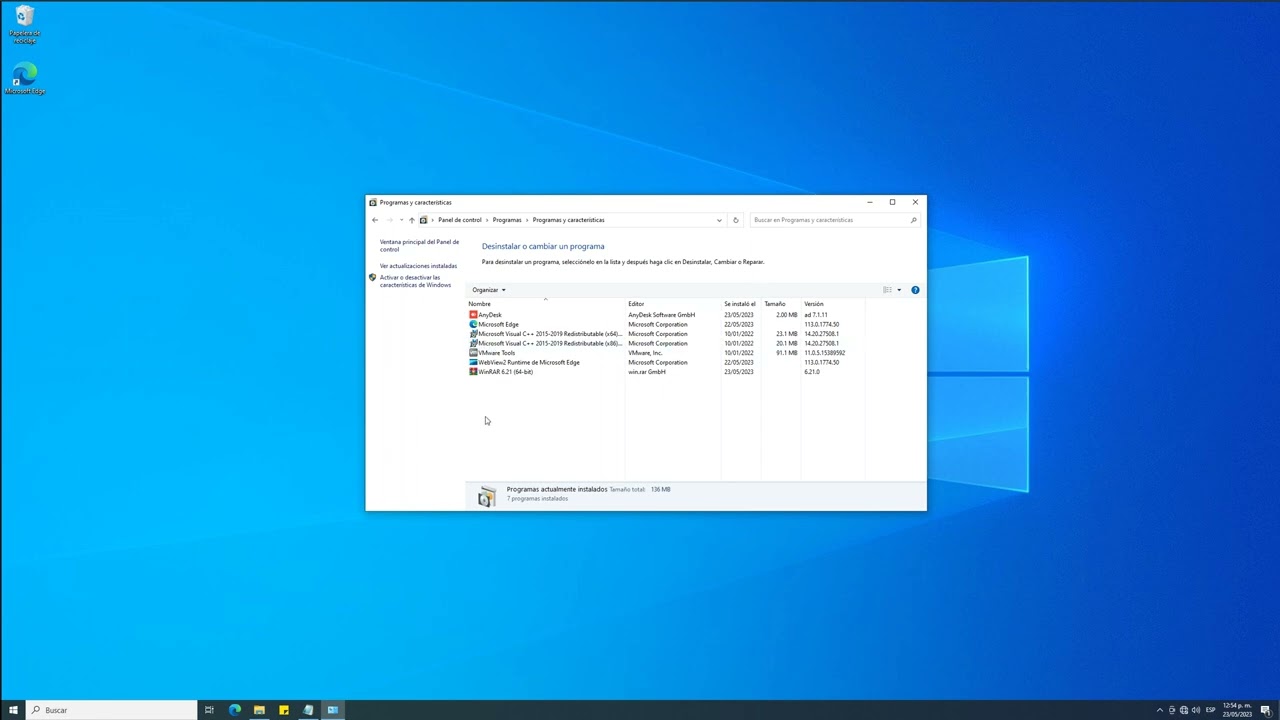Click Programas y características breadcrumb segment
Screen dimensions: 1280x720
pos(568,220)
